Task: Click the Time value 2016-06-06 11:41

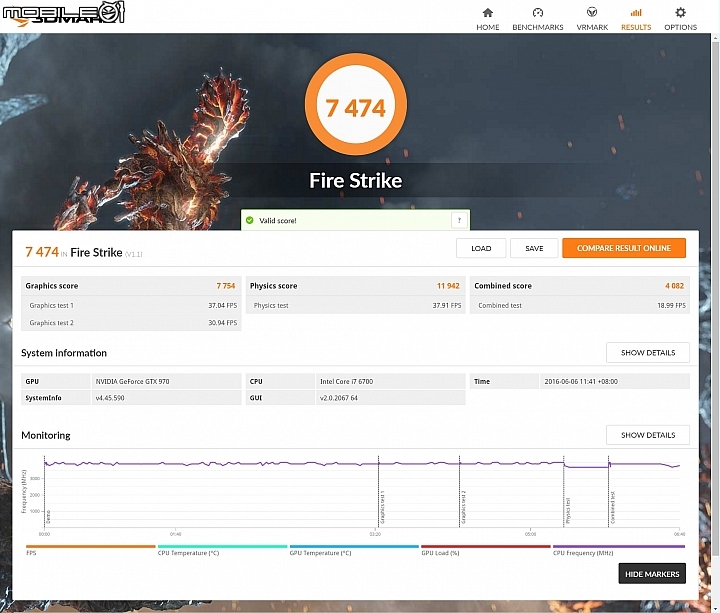Action: coord(581,382)
